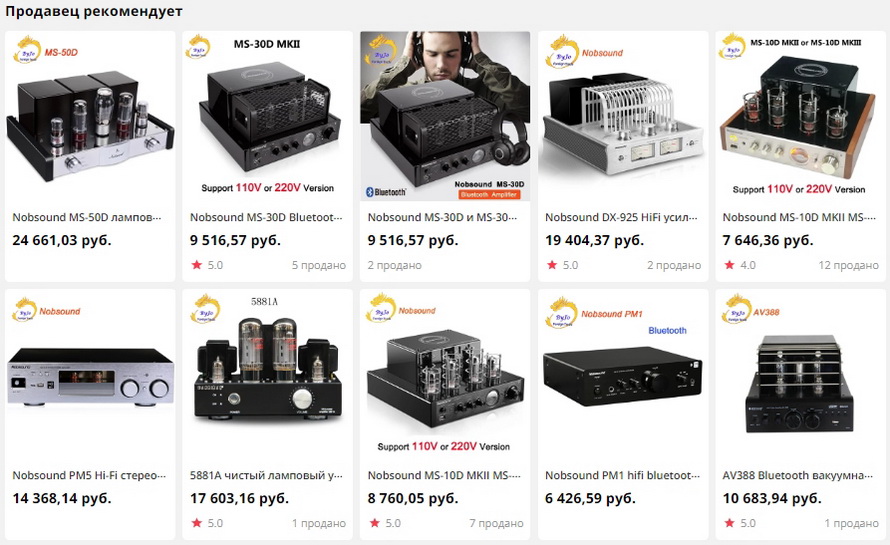Click the AV388 Bluetooth вакуумна… title
Screen dimensions: 890x545
pyautogui.click(x=798, y=476)
